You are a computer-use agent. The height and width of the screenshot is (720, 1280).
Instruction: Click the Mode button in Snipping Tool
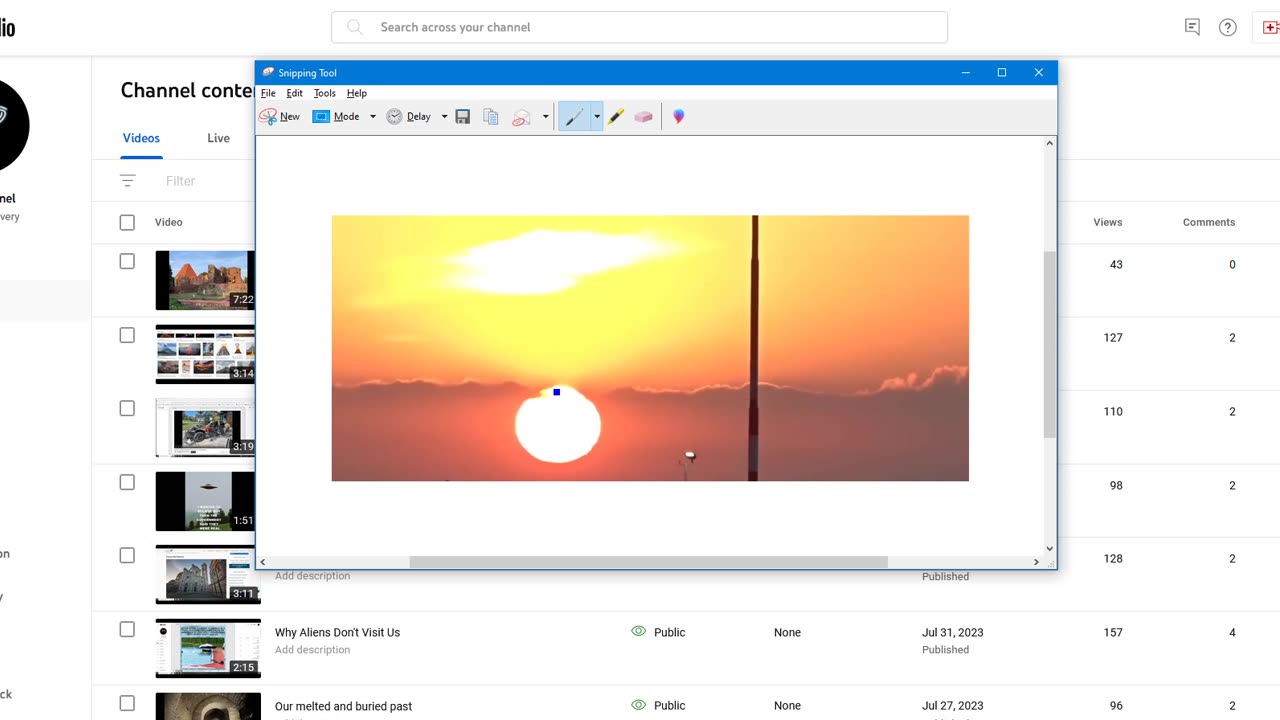[x=336, y=117]
